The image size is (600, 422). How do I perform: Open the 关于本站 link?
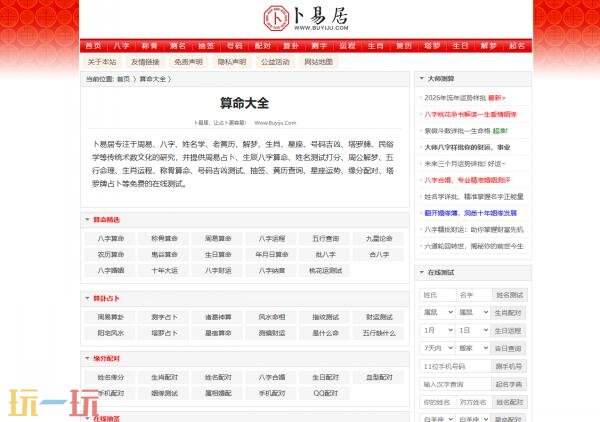click(x=102, y=62)
